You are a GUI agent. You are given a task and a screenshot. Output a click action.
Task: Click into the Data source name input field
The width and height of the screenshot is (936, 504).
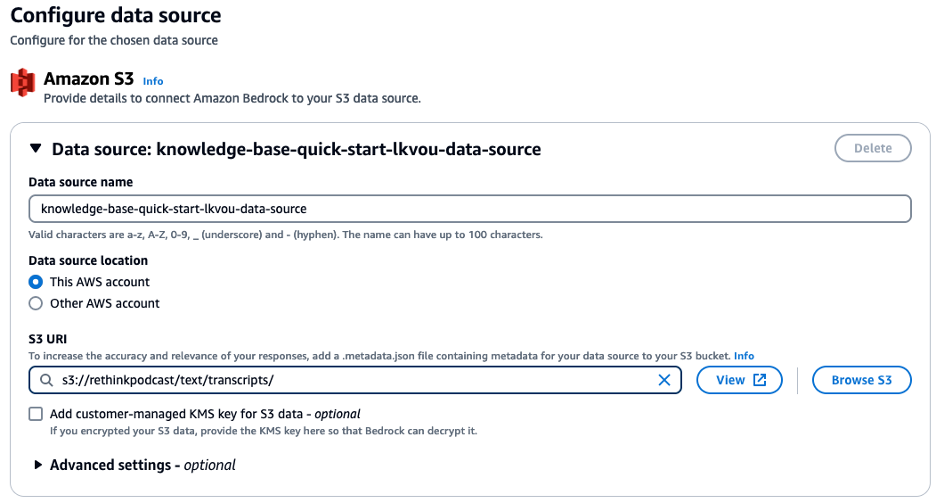470,209
